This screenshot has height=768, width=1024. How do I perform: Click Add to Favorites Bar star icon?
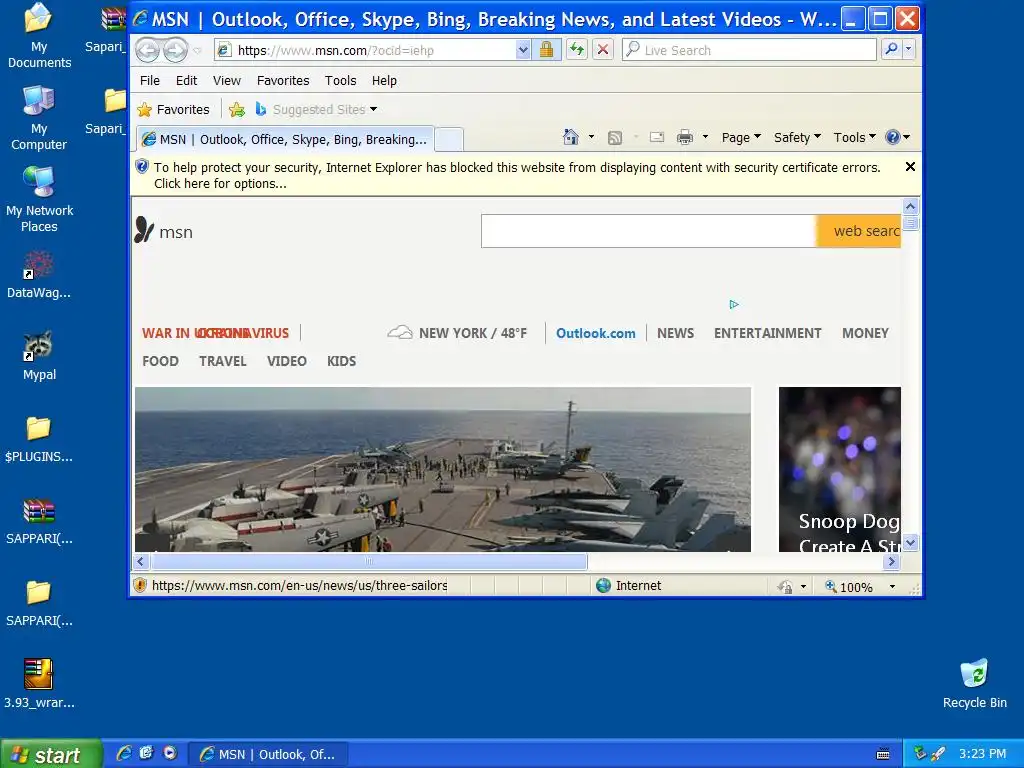237,110
